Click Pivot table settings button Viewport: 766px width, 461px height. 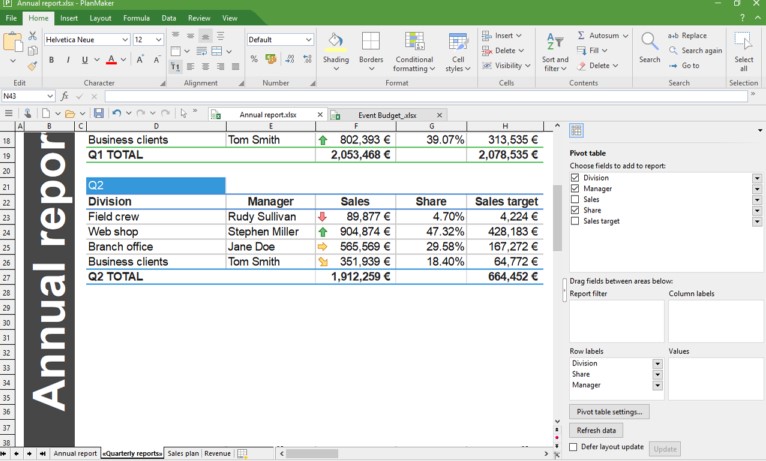coord(609,412)
